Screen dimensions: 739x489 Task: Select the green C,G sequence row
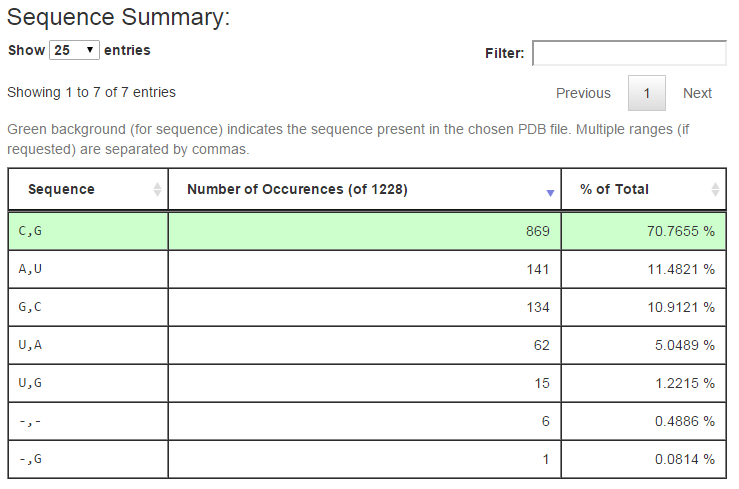tap(88, 231)
